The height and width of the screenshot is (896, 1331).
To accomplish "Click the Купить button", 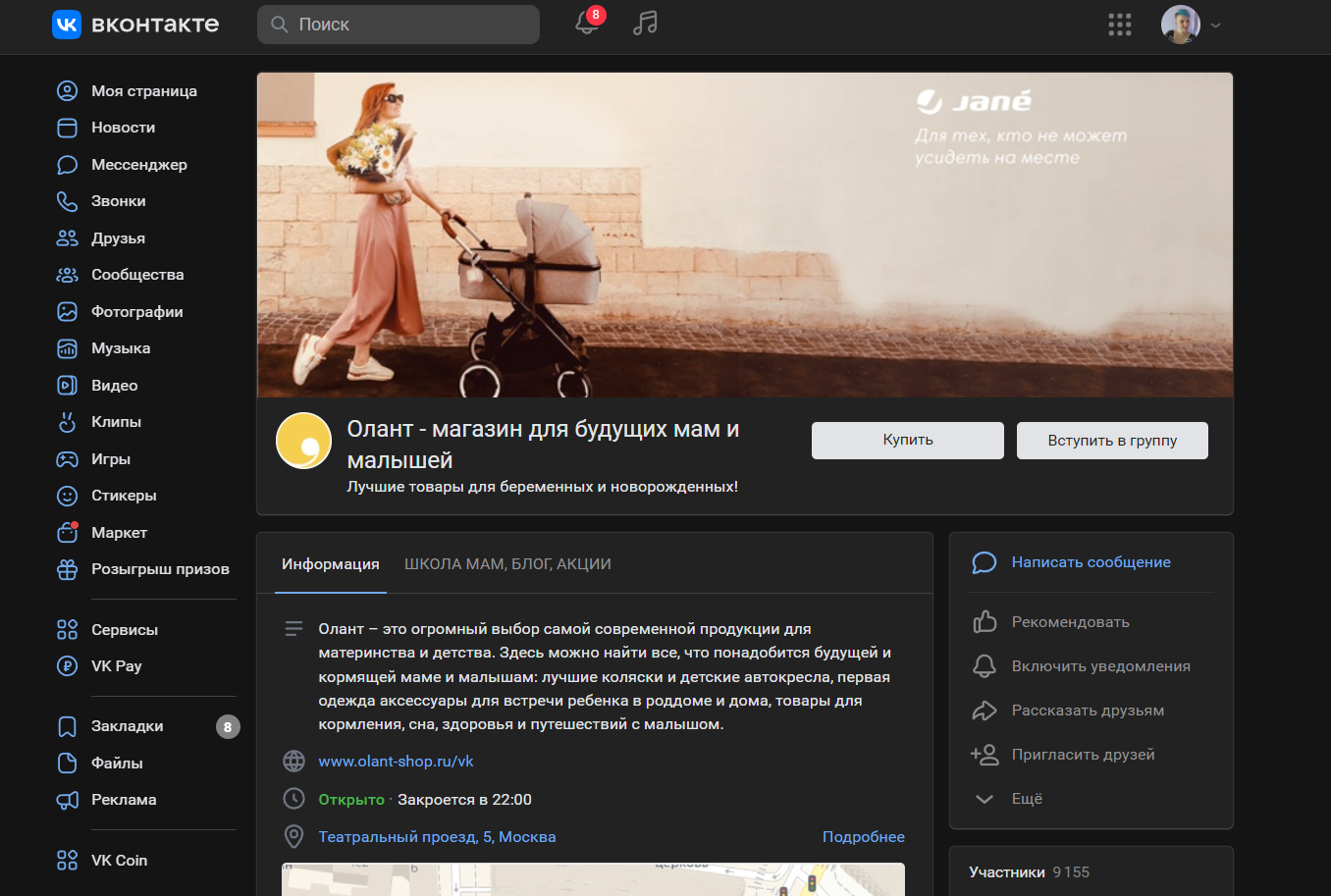I will pos(908,441).
